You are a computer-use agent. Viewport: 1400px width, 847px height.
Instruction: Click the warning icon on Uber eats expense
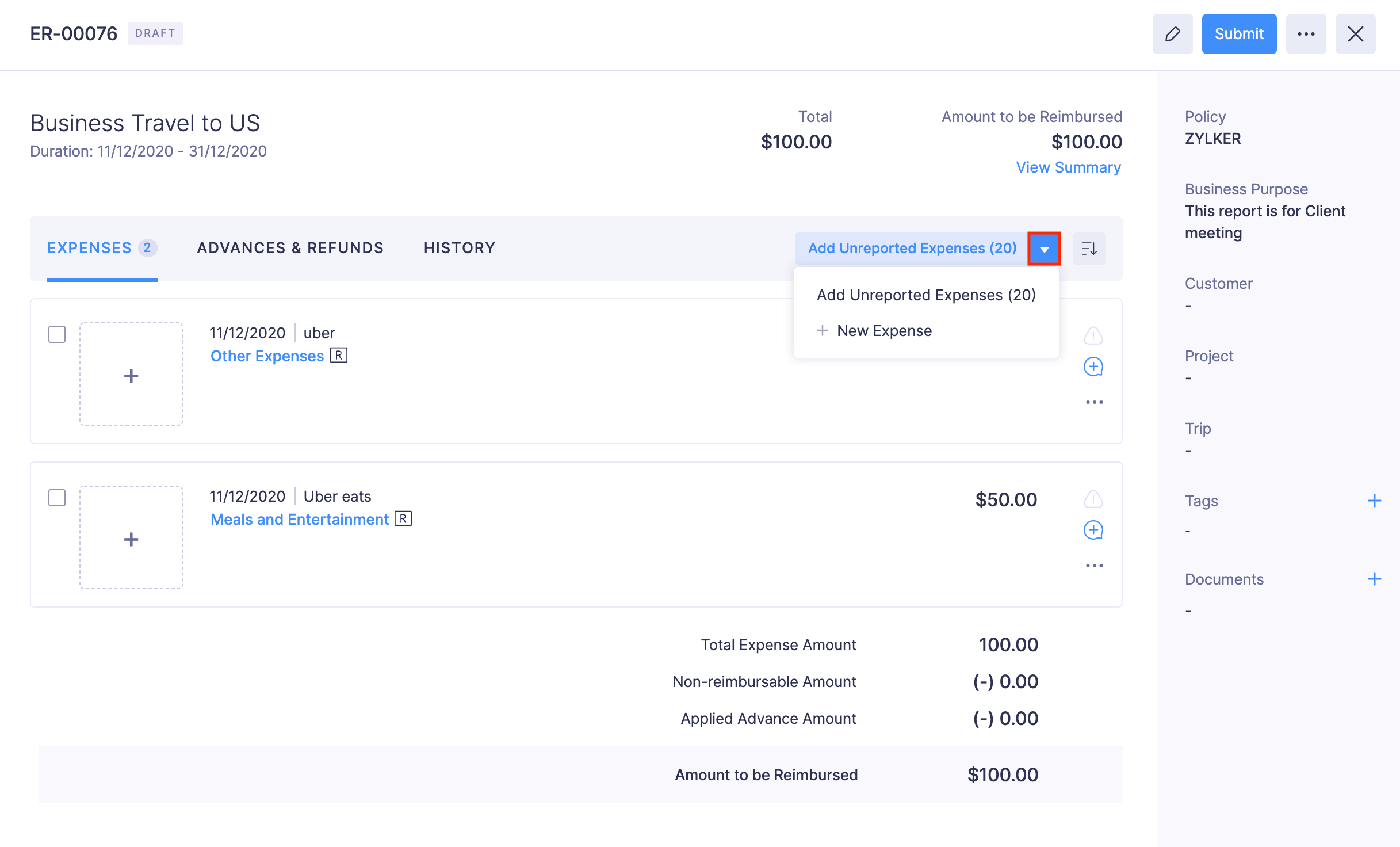[x=1093, y=499]
